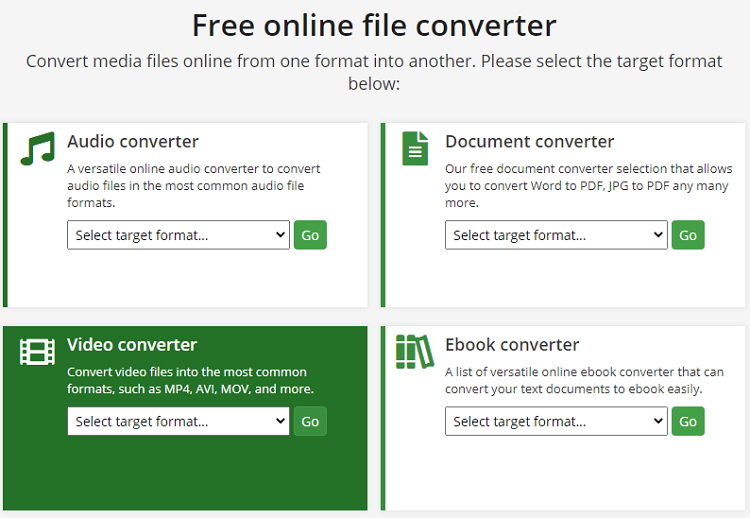750x518 pixels.
Task: Click the Ebook converter books icon
Action: 415,352
